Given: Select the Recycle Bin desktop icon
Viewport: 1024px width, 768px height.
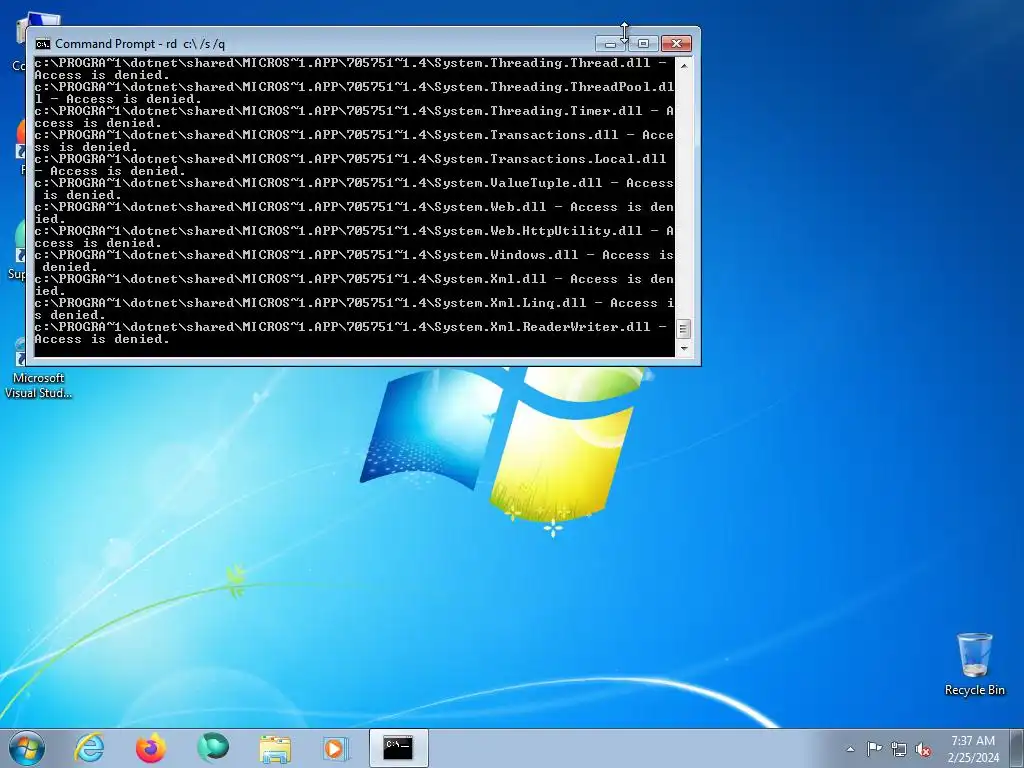Looking at the screenshot, I should (974, 664).
